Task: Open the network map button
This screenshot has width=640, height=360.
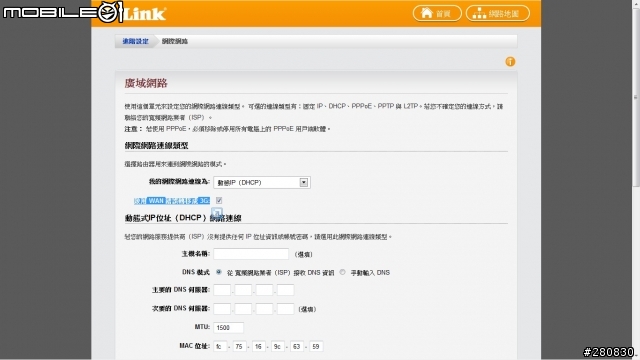Action: [498, 13]
